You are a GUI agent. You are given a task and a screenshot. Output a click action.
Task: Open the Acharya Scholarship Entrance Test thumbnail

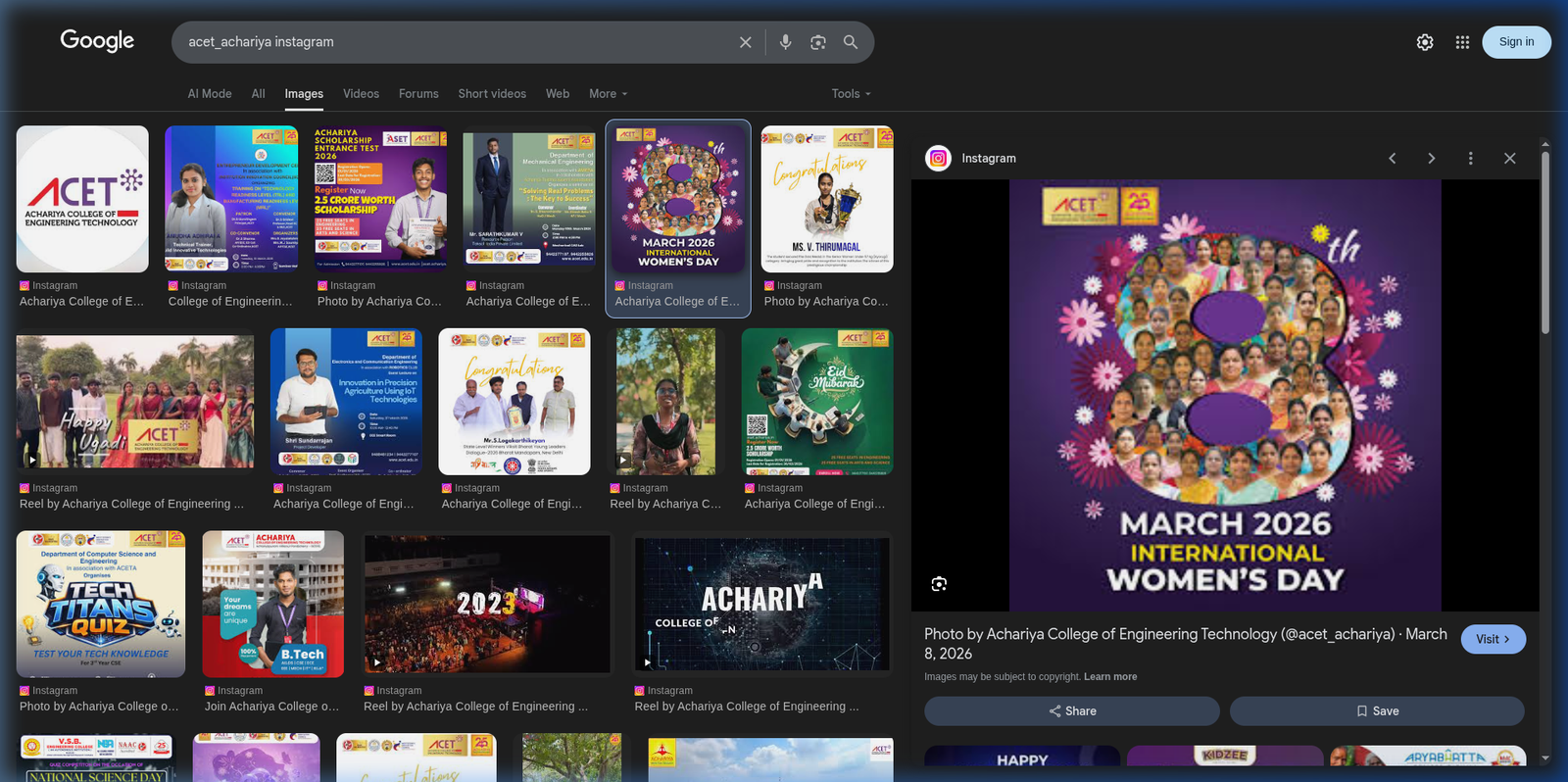coord(380,199)
